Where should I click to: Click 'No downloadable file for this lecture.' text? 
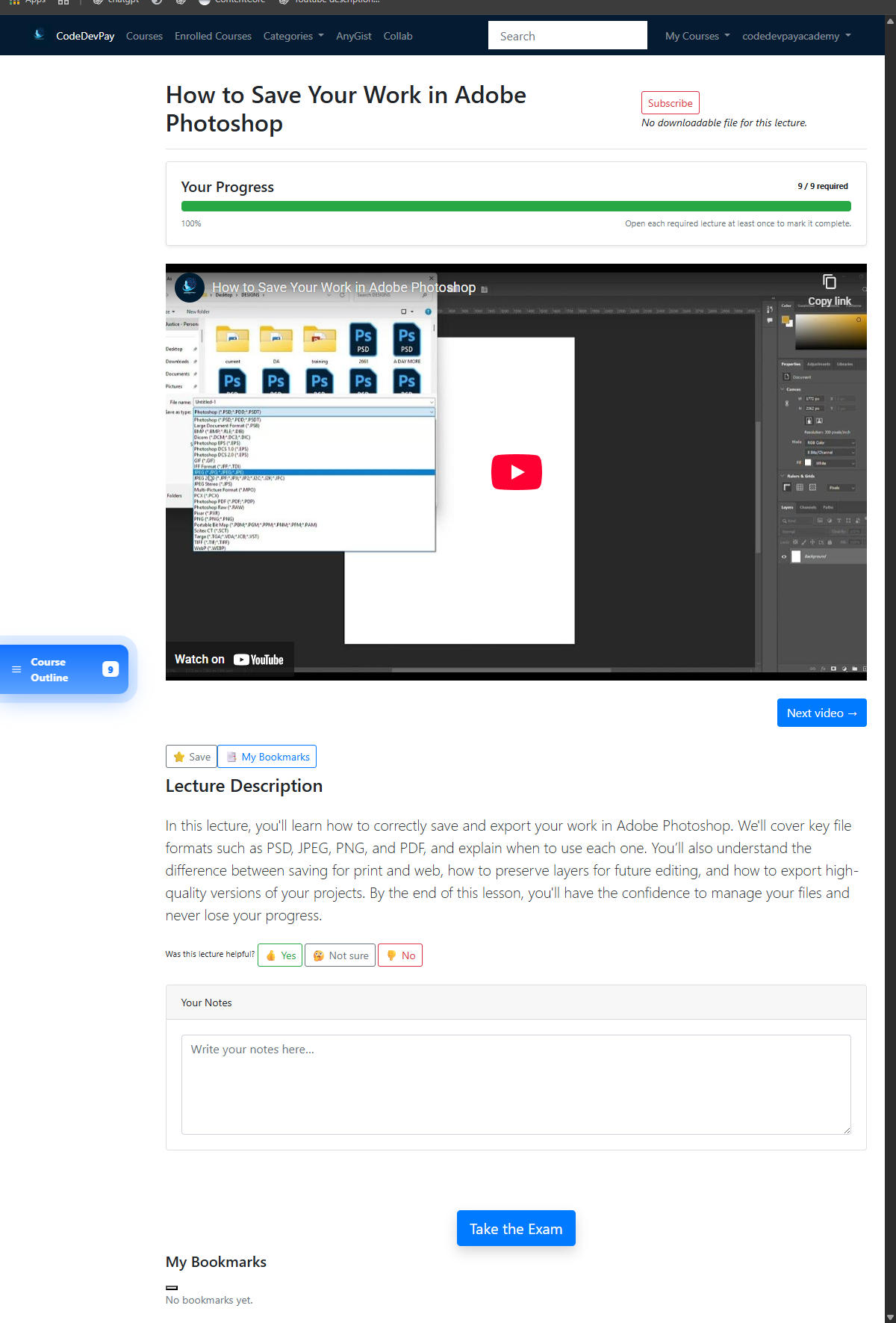[x=724, y=123]
